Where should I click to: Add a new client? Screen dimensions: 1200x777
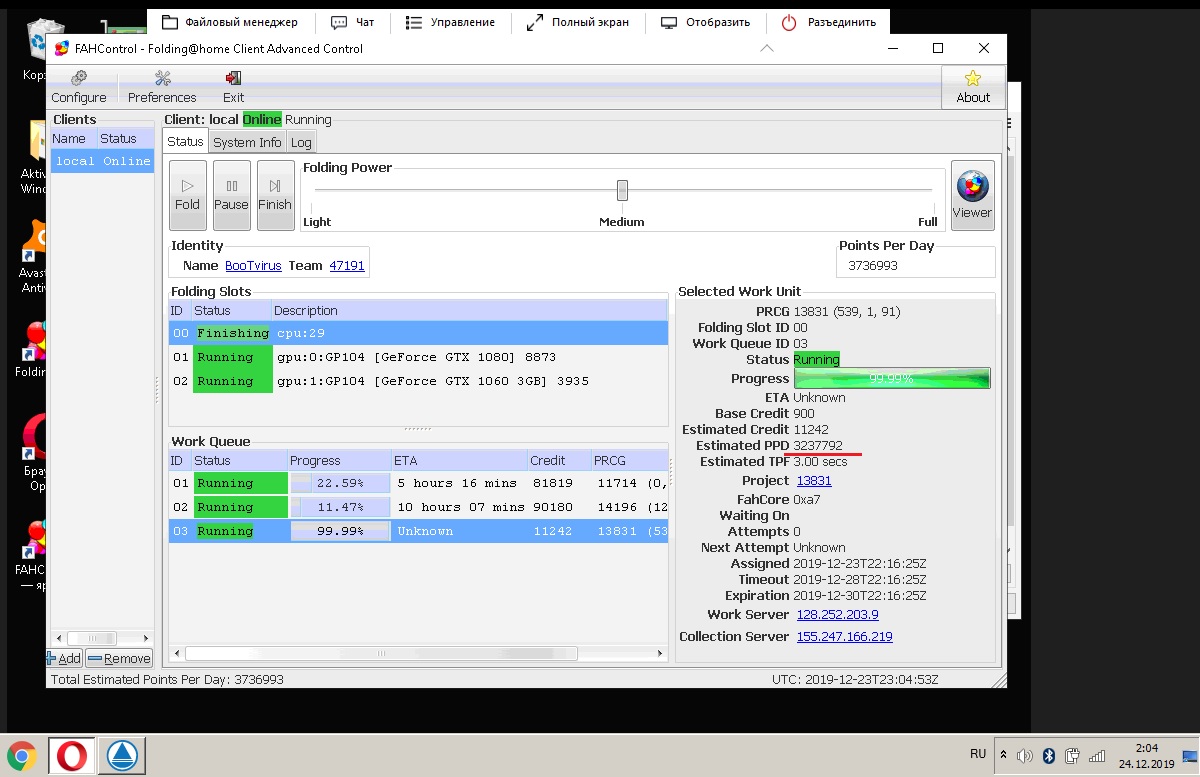coord(64,658)
